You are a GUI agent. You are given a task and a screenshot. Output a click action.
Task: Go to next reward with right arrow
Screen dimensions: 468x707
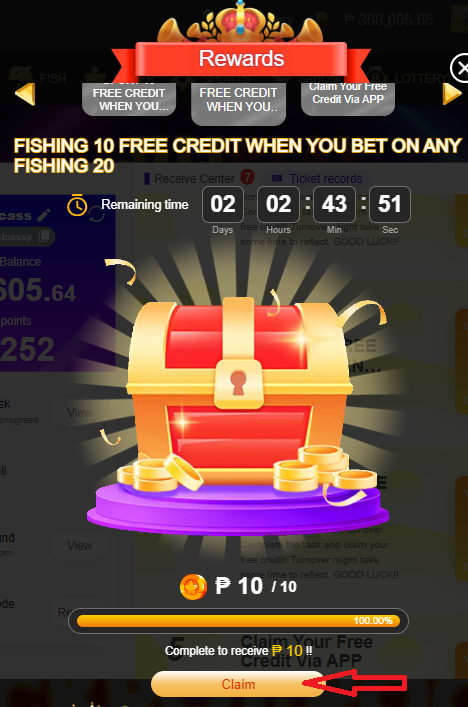pyautogui.click(x=452, y=94)
